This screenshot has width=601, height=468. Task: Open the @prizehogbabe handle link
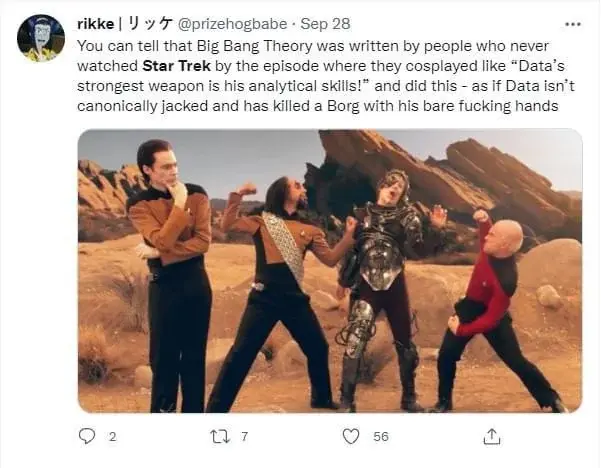tap(232, 24)
